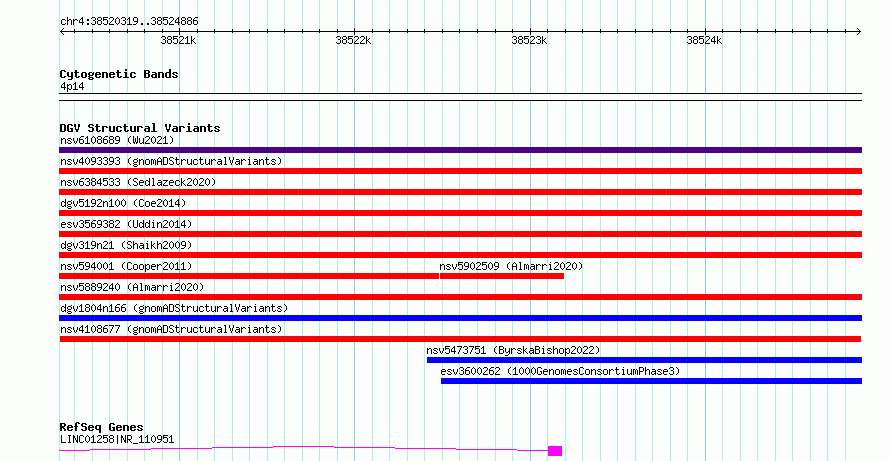
Task: Click the red bar under esv3569382
Action: pyautogui.click(x=460, y=234)
